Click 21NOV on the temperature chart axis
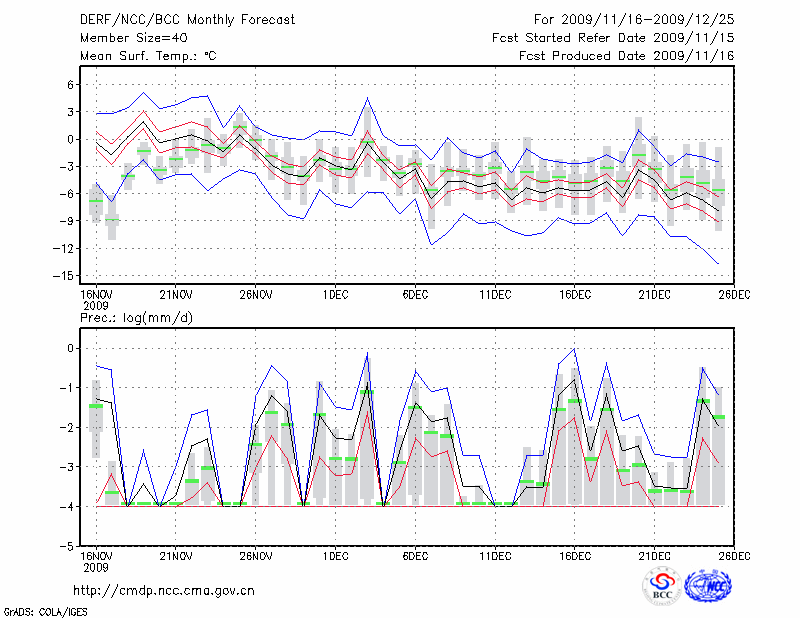Image resolution: width=800 pixels, height=618 pixels. coord(175,293)
